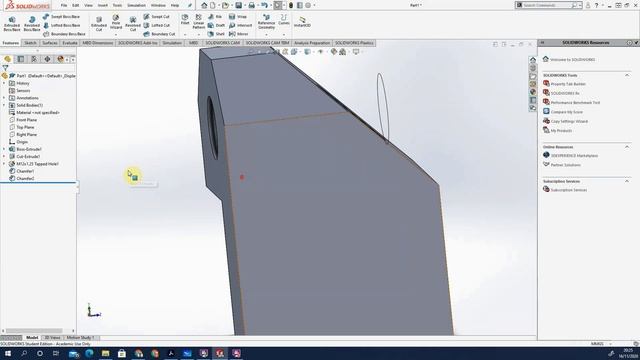Expand the Boss-Extrude1 feature

click(x=4, y=149)
